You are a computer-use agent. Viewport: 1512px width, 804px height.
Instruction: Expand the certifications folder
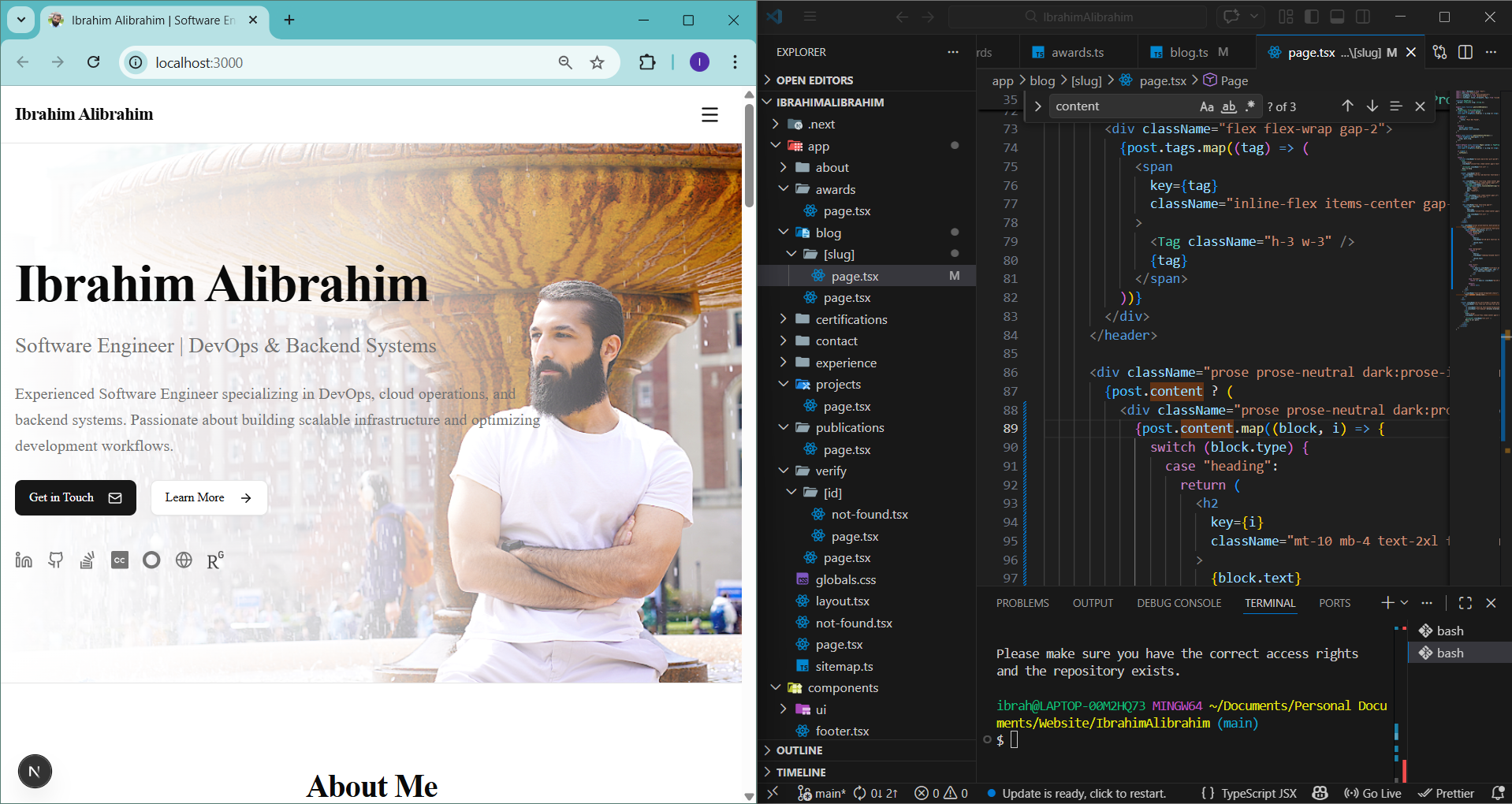(851, 319)
